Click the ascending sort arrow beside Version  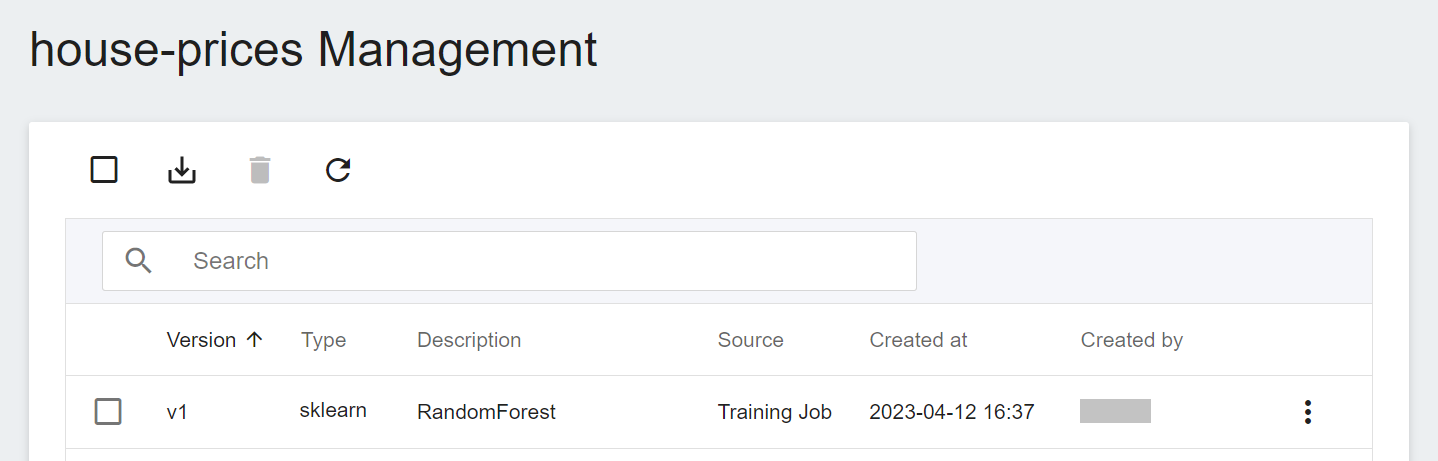point(254,340)
